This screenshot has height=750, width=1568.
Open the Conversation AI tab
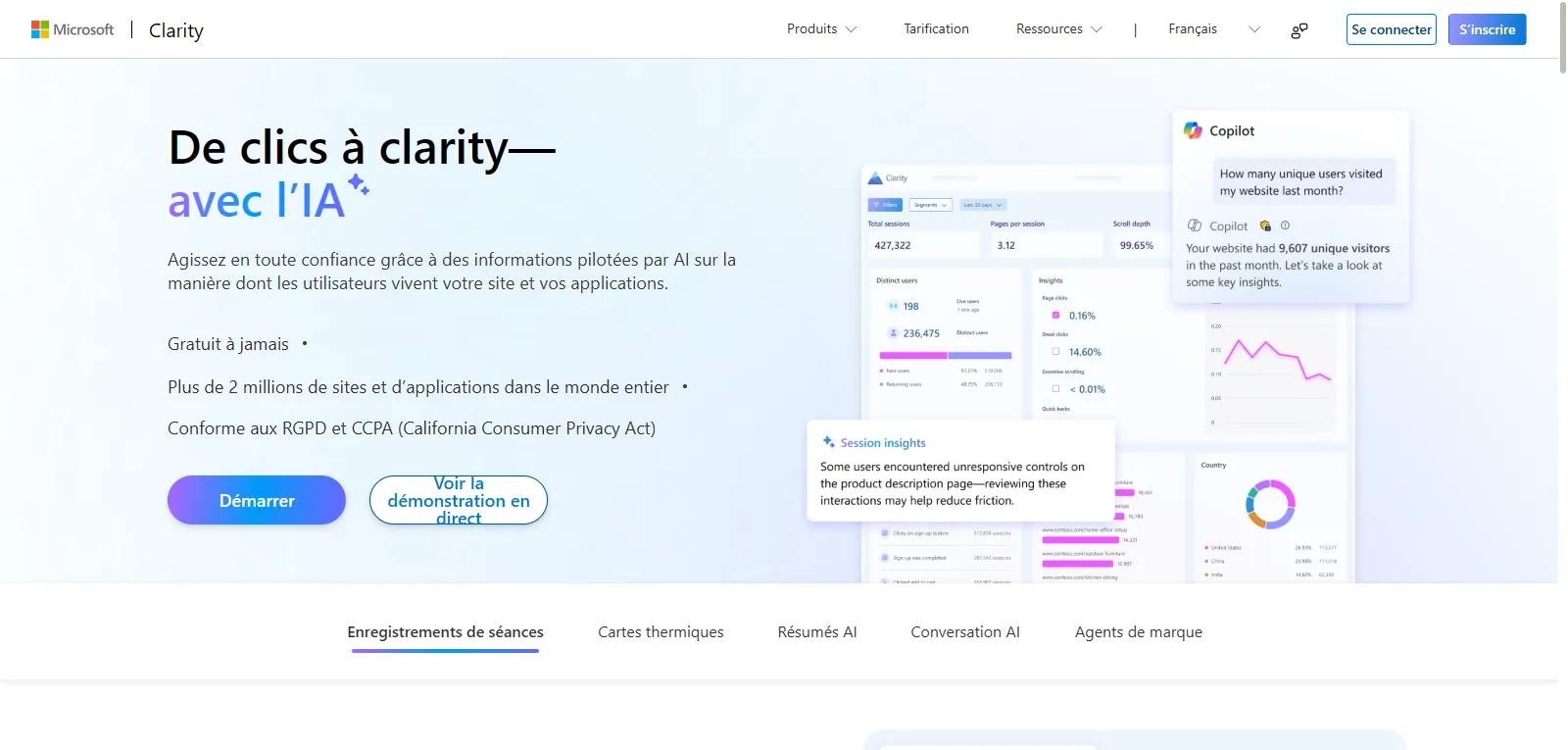pos(965,632)
